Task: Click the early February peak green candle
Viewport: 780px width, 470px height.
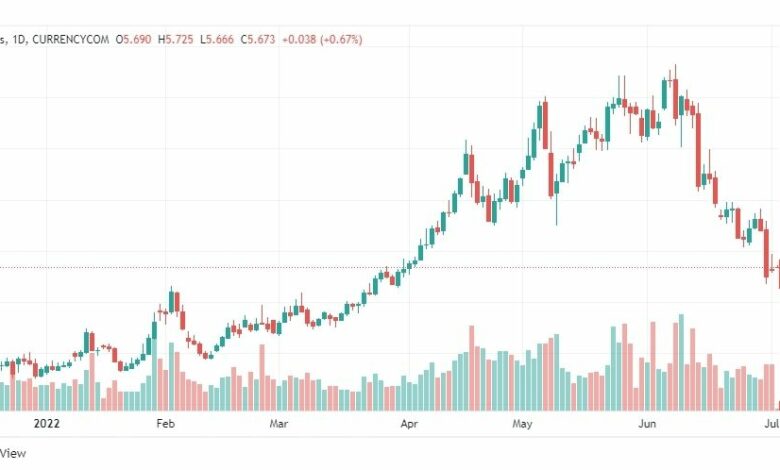Action: coord(172,301)
